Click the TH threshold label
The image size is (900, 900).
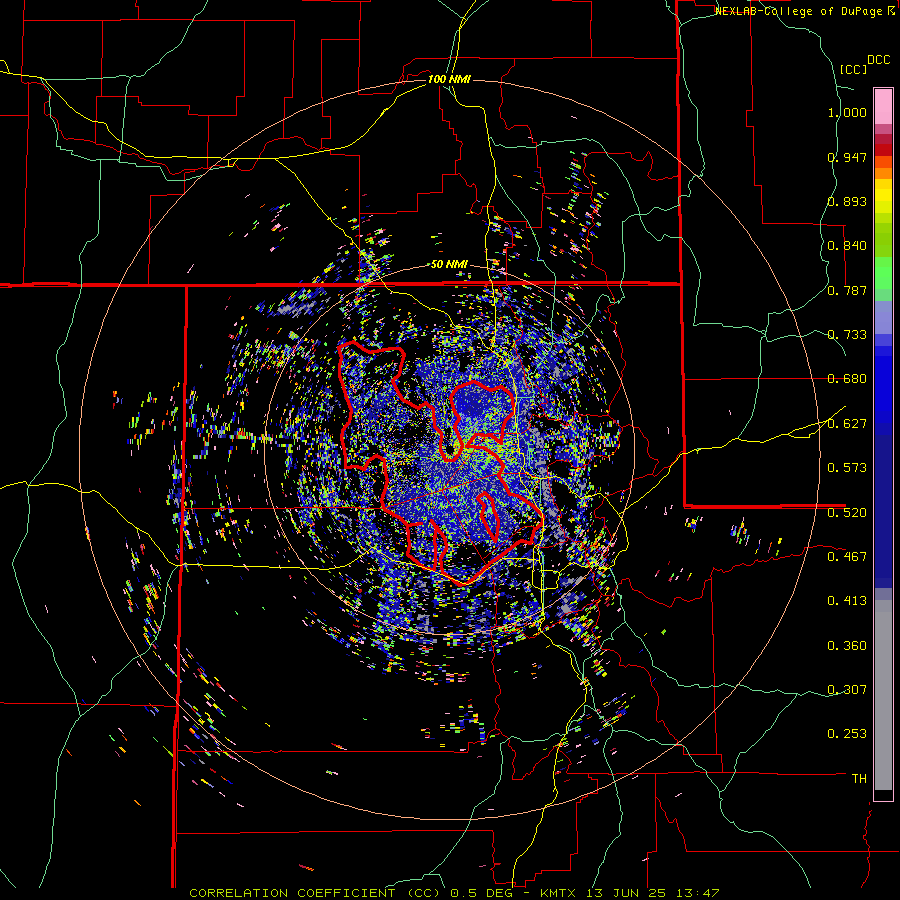click(x=859, y=779)
